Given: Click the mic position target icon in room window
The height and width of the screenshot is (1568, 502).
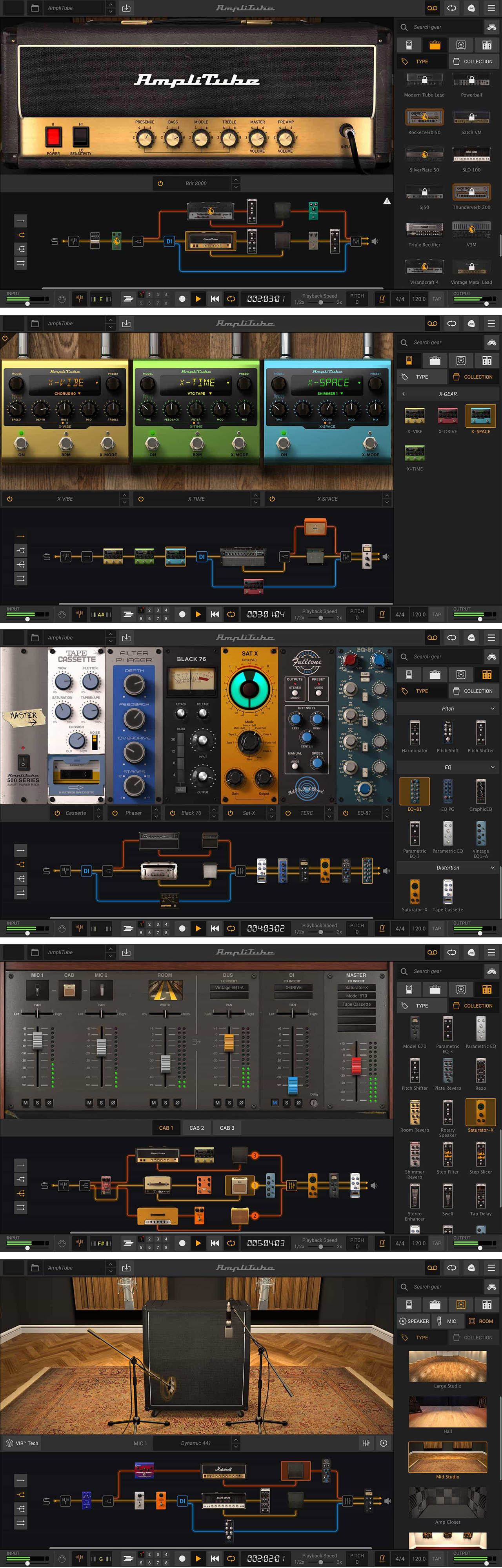Looking at the screenshot, I should point(383,1443).
